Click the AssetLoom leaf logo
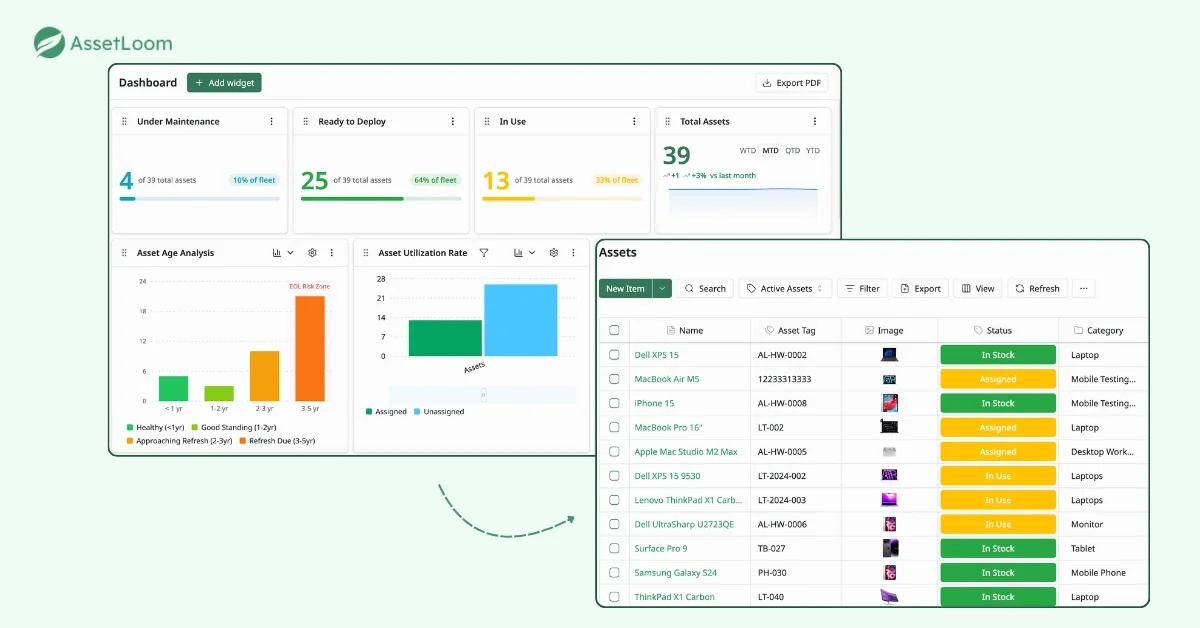1200x628 pixels. [49, 42]
